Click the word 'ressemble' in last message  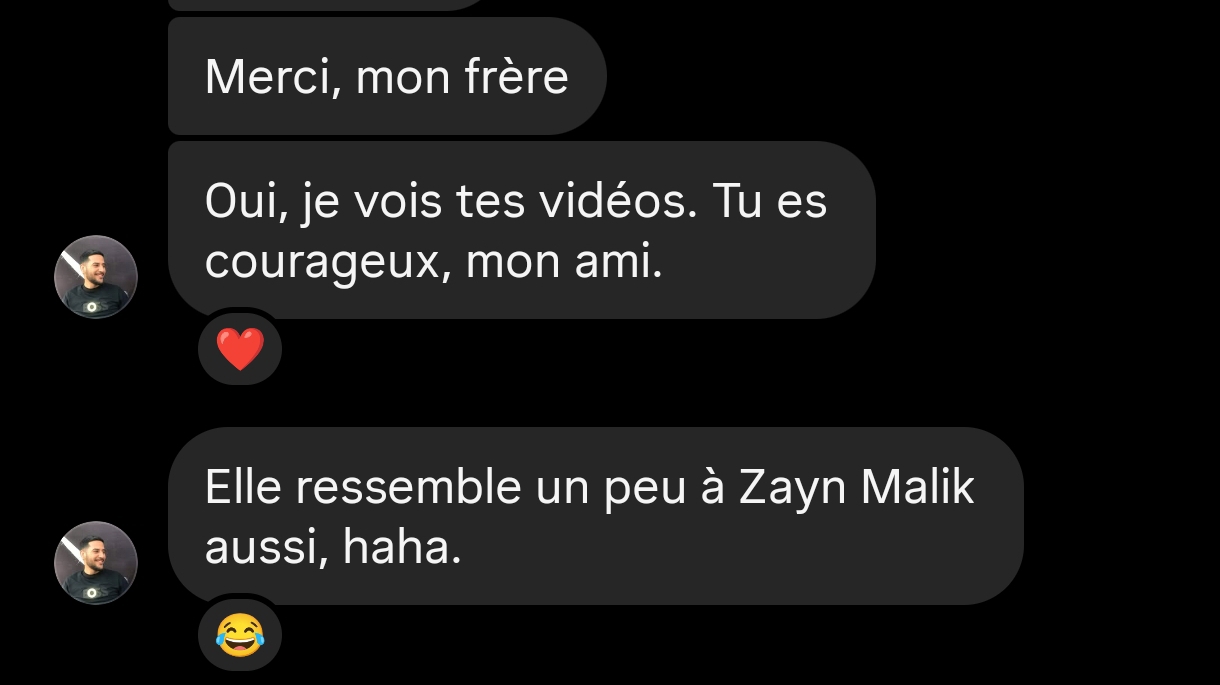[x=409, y=488]
